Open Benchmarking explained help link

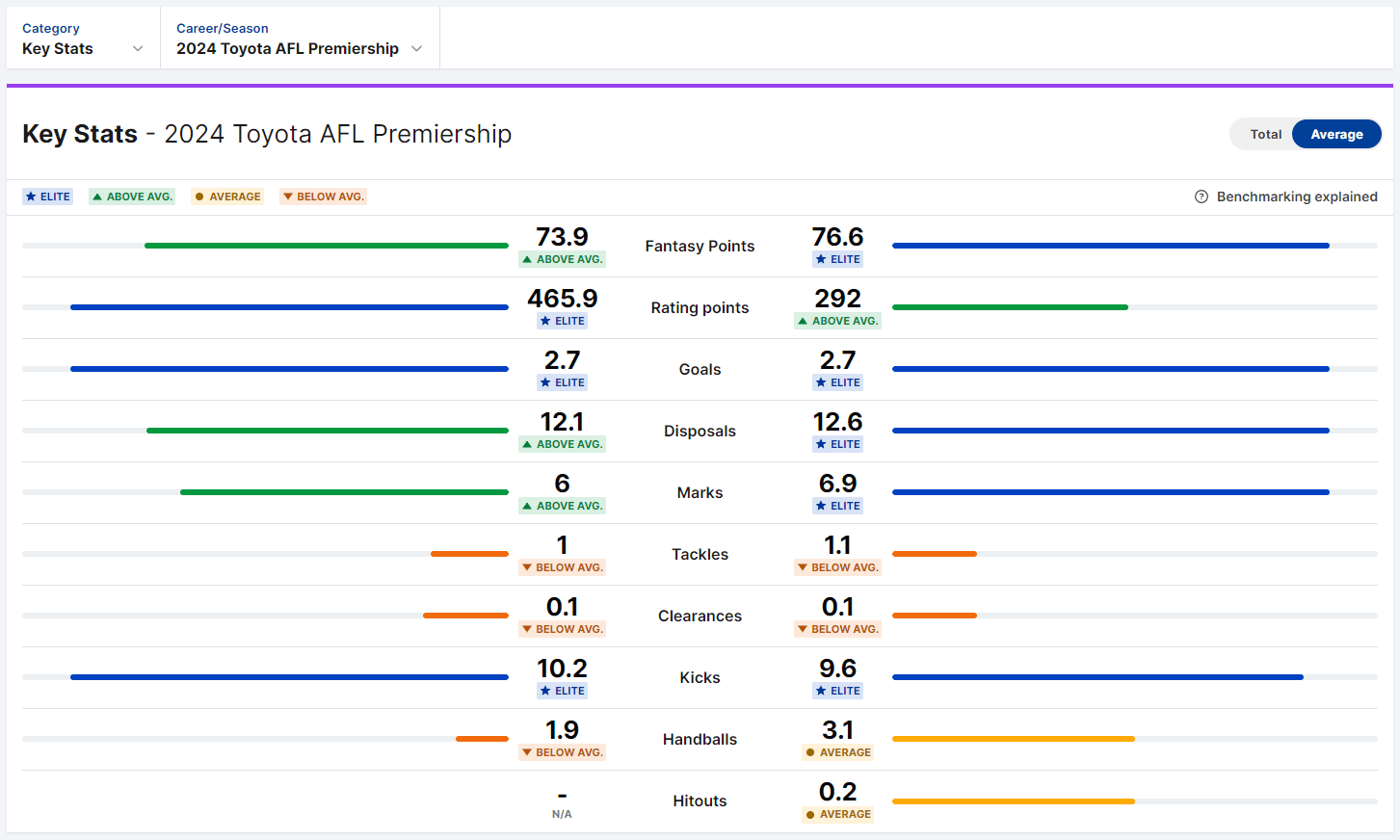1296,197
